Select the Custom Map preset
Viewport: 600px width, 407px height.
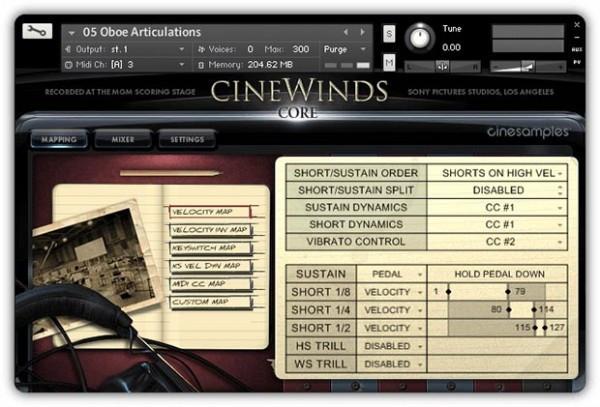210,302
